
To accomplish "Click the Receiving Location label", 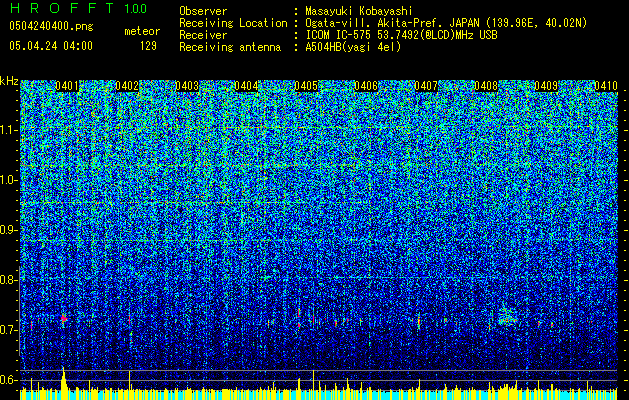I will pyautogui.click(x=233, y=23).
